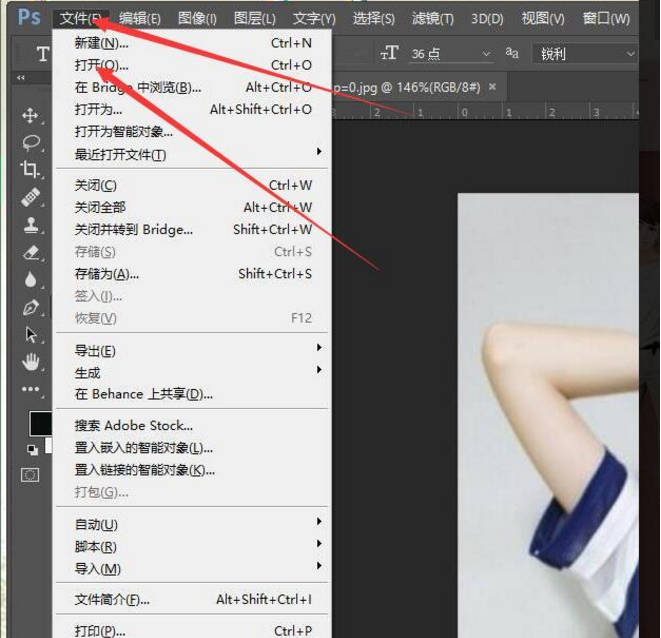661x638 pixels.
Task: Open the 文字(Y) menu
Action: click(x=314, y=19)
